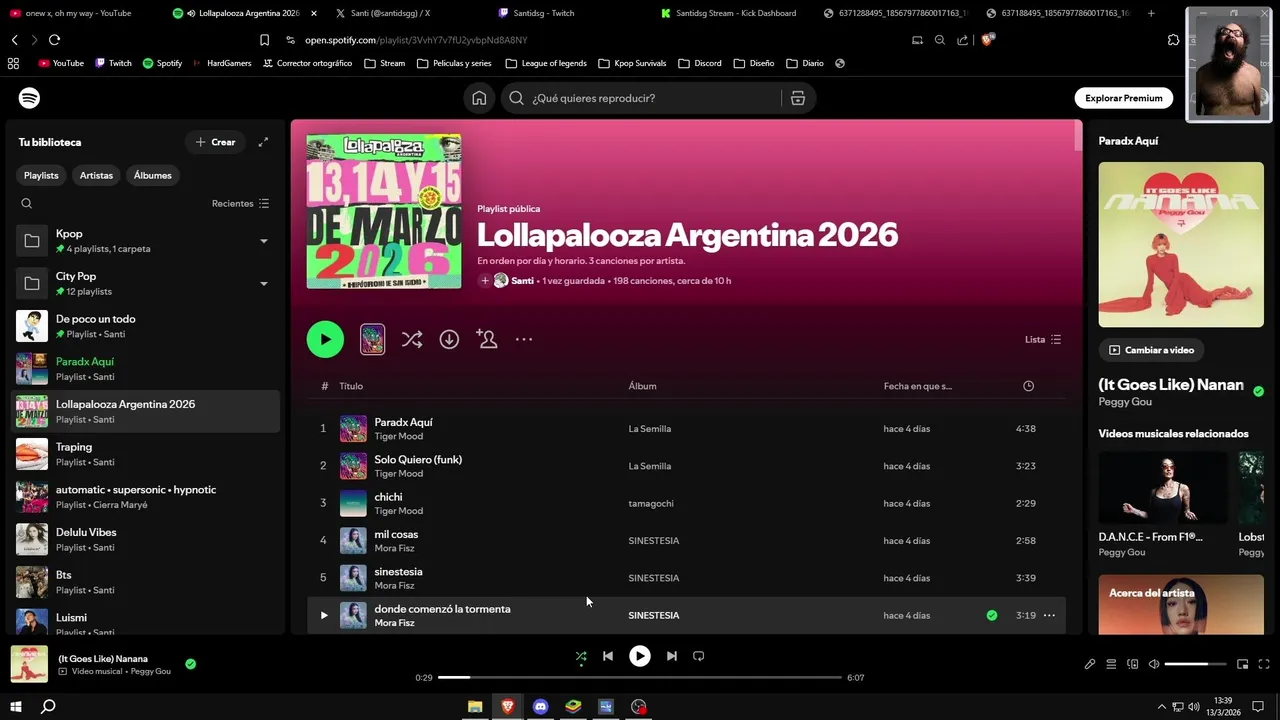Image resolution: width=1280 pixels, height=720 pixels.
Task: Skip to previous track
Action: point(608,656)
